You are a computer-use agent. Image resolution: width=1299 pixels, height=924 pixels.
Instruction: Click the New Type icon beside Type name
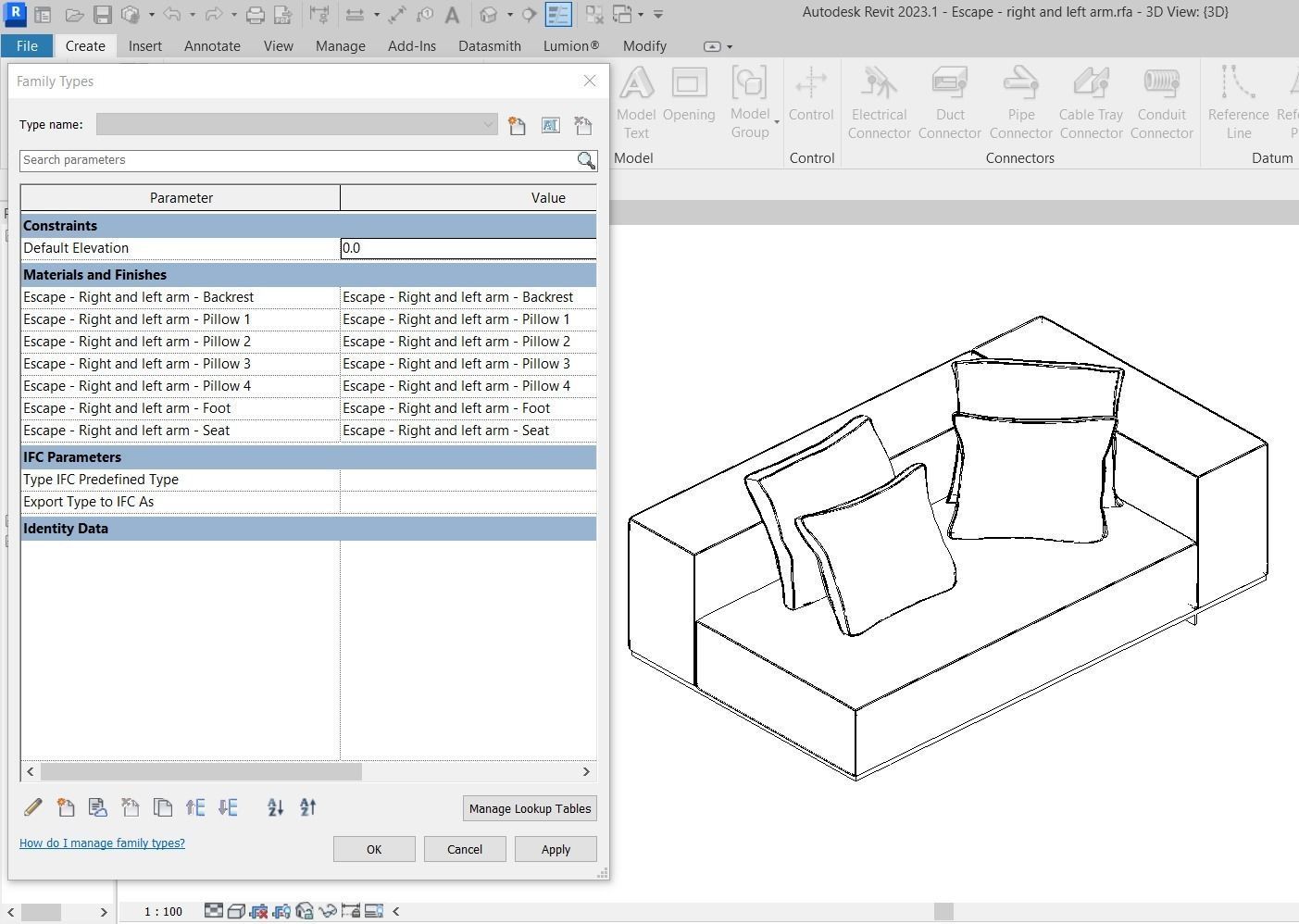coord(517,125)
